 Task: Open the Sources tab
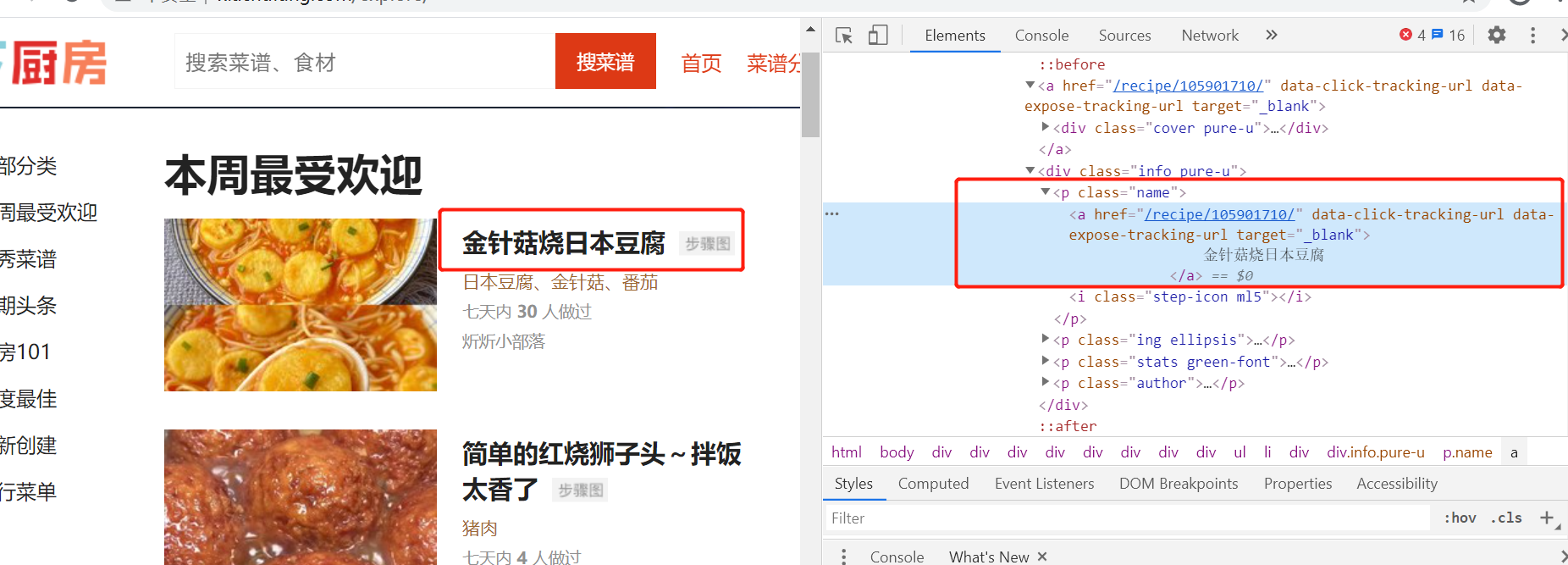[1124, 35]
